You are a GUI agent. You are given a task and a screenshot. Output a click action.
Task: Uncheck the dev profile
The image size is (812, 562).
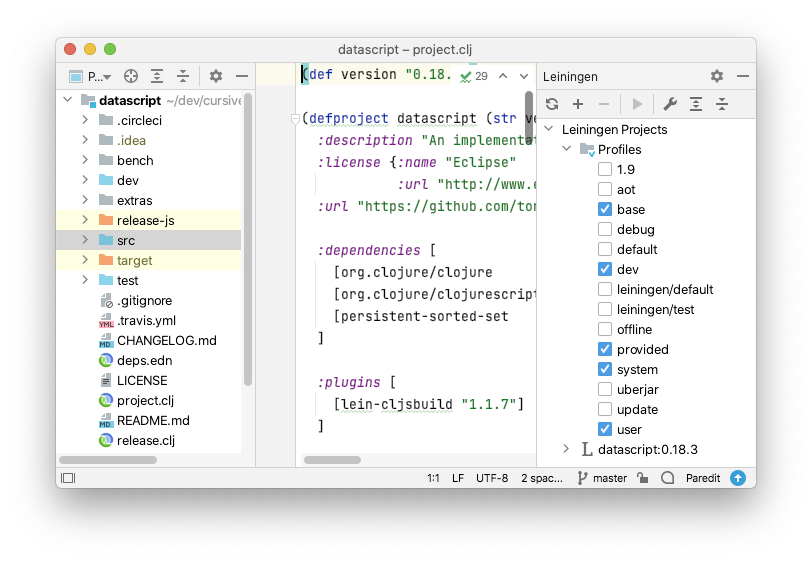[604, 269]
